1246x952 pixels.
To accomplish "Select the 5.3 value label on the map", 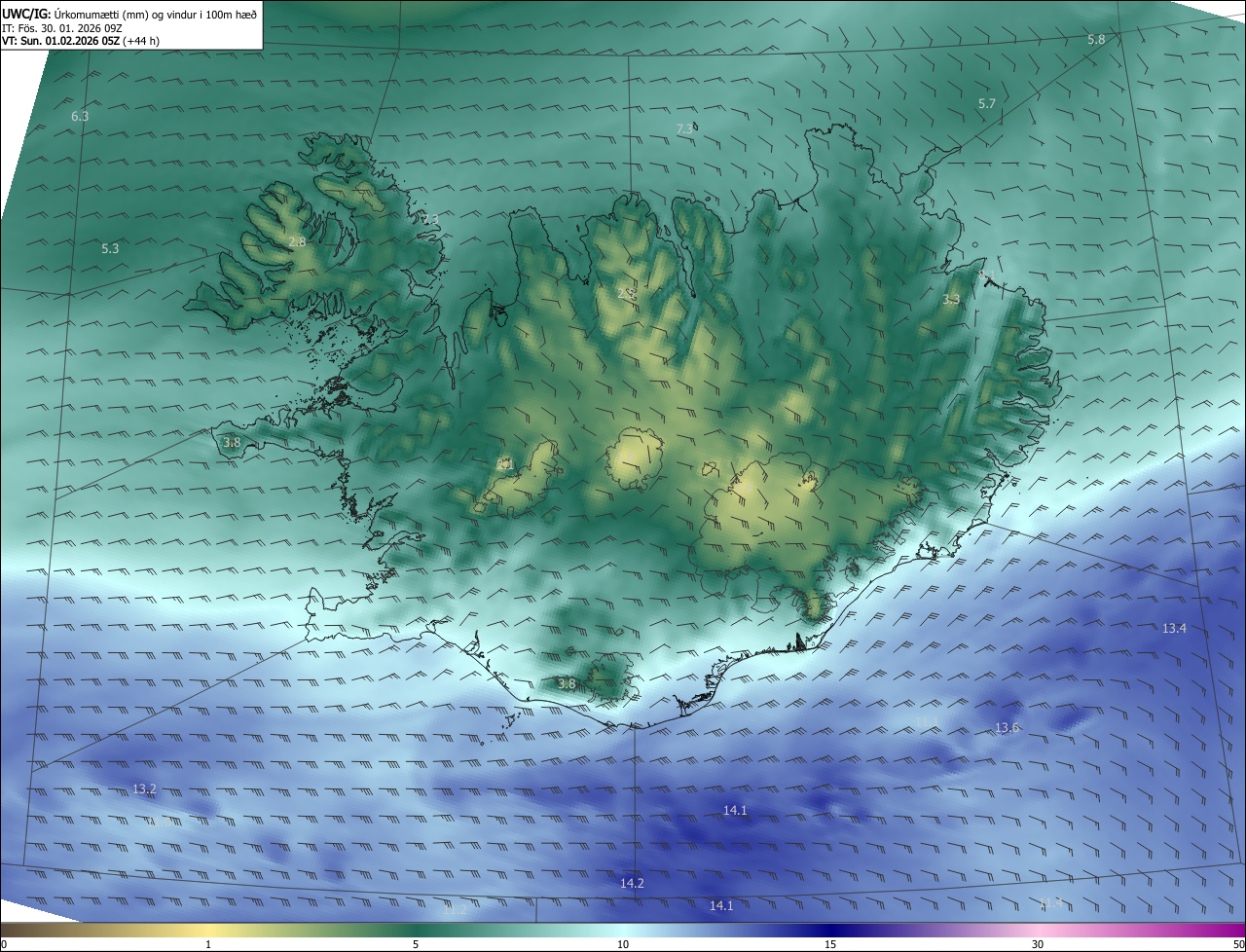I will tap(110, 249).
